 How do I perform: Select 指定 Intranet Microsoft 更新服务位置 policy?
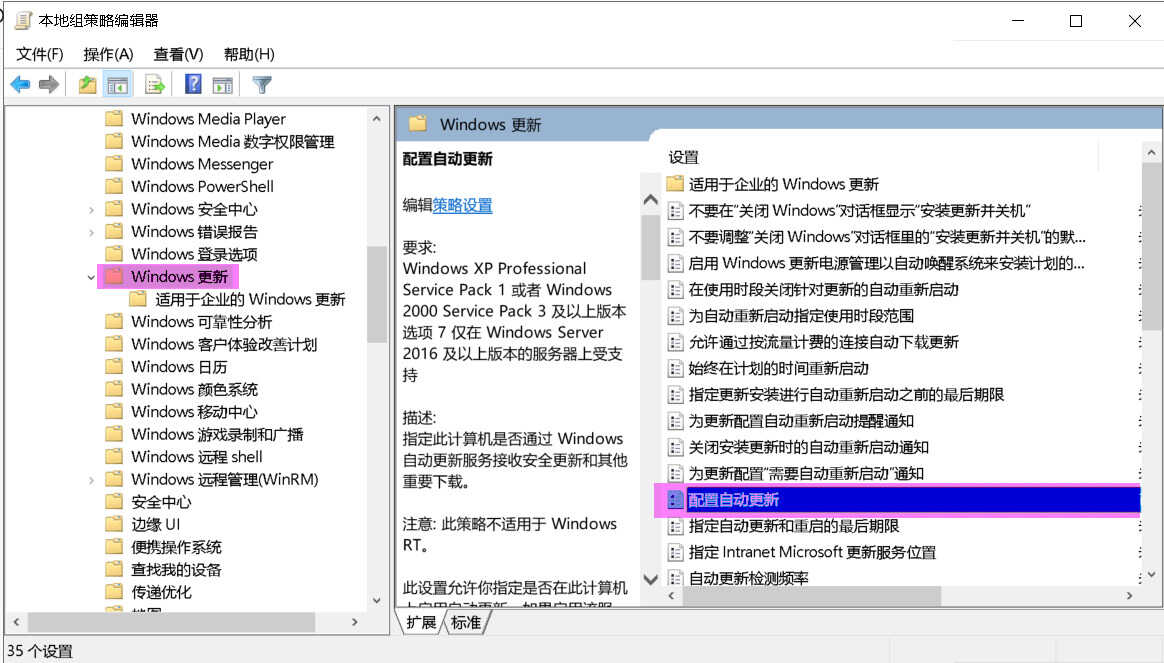click(x=812, y=552)
